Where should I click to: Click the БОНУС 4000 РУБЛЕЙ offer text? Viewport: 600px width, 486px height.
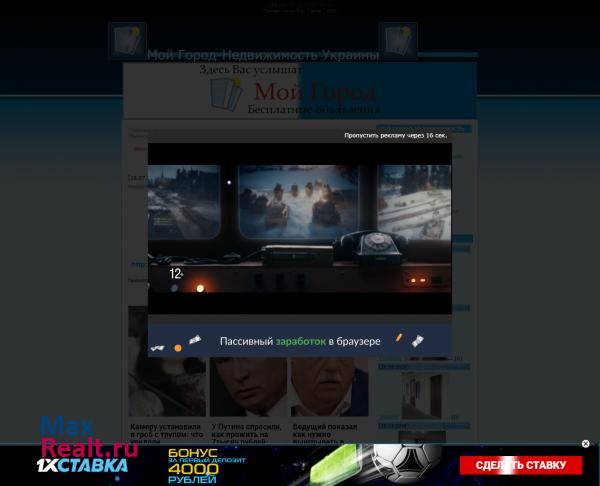[x=207, y=466]
